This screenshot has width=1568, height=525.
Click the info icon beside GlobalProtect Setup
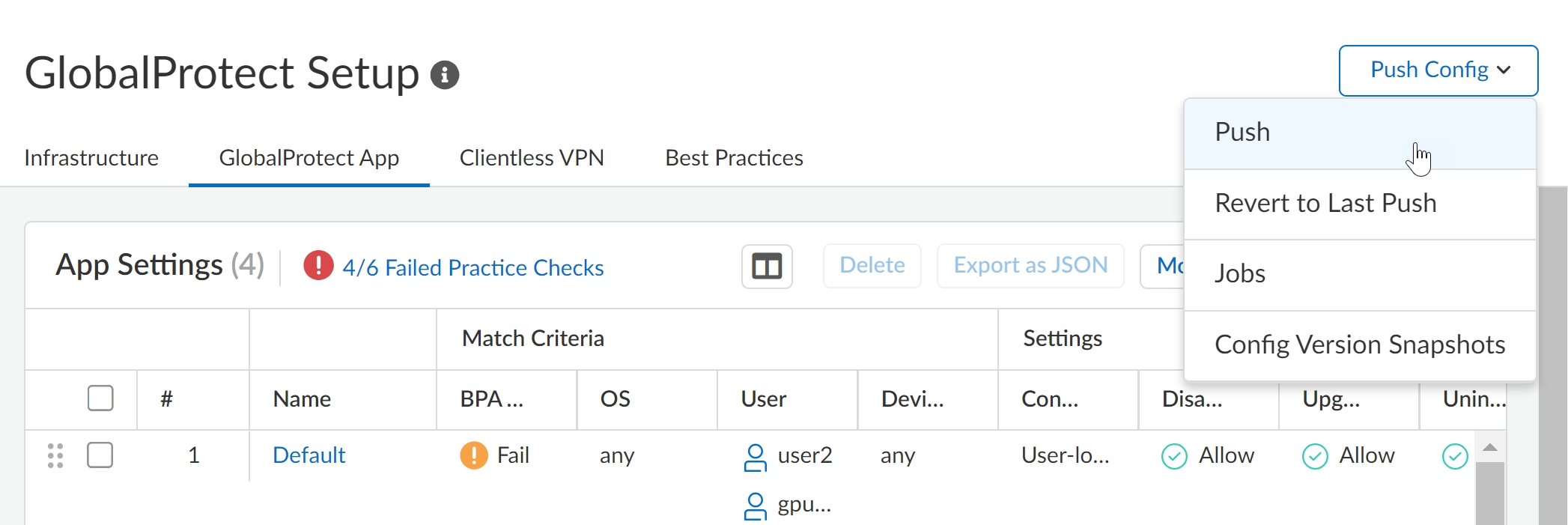(x=445, y=75)
